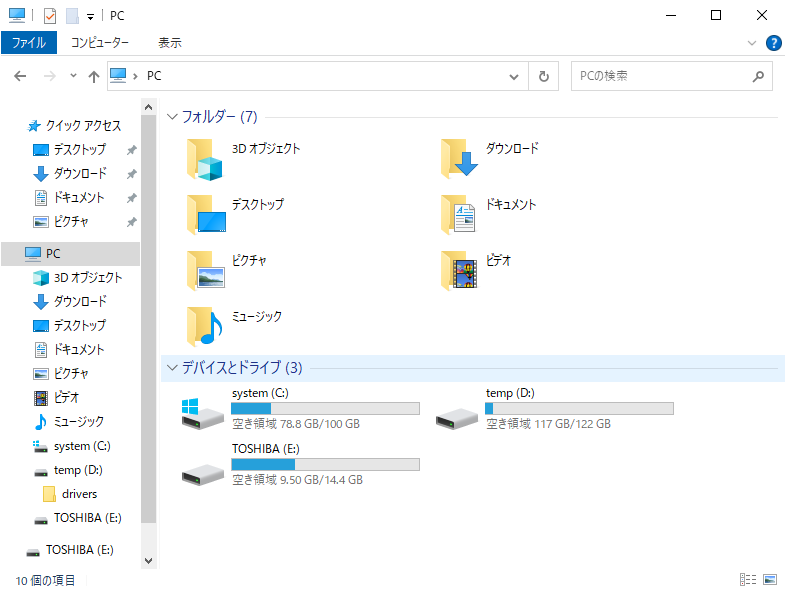Click the properties checkmark icon in title bar

pyautogui.click(x=50, y=16)
